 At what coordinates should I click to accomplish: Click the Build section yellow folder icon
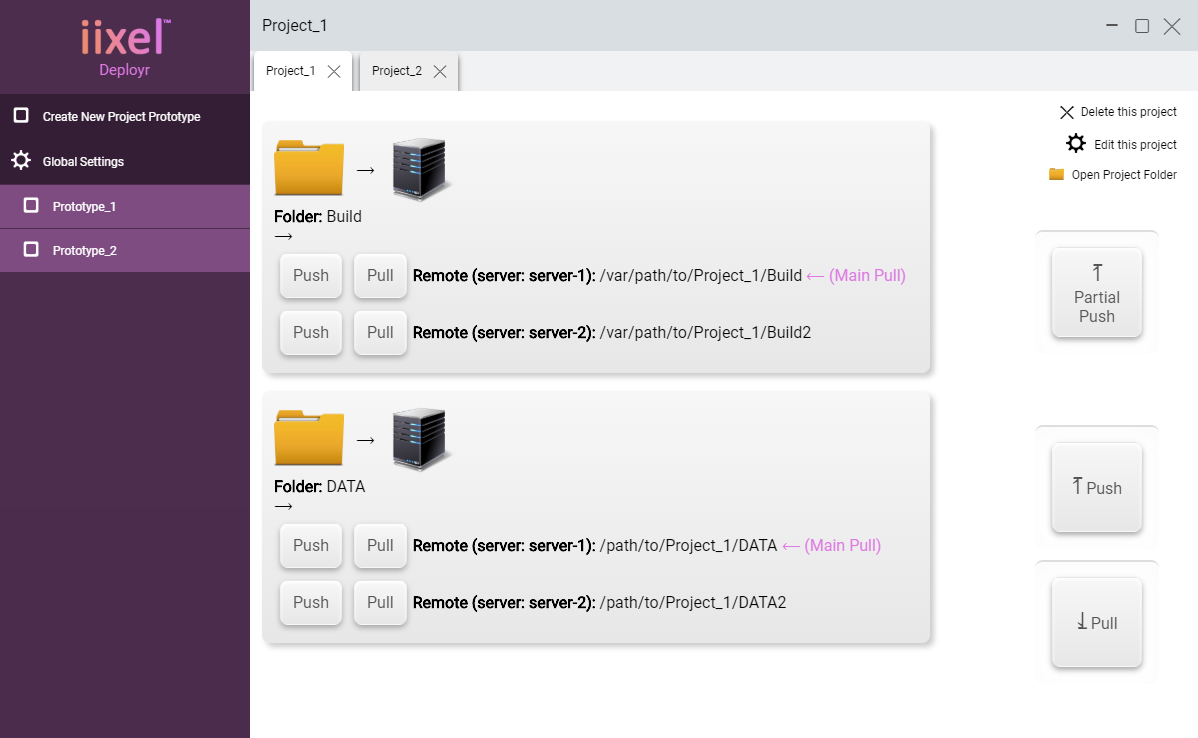(309, 168)
